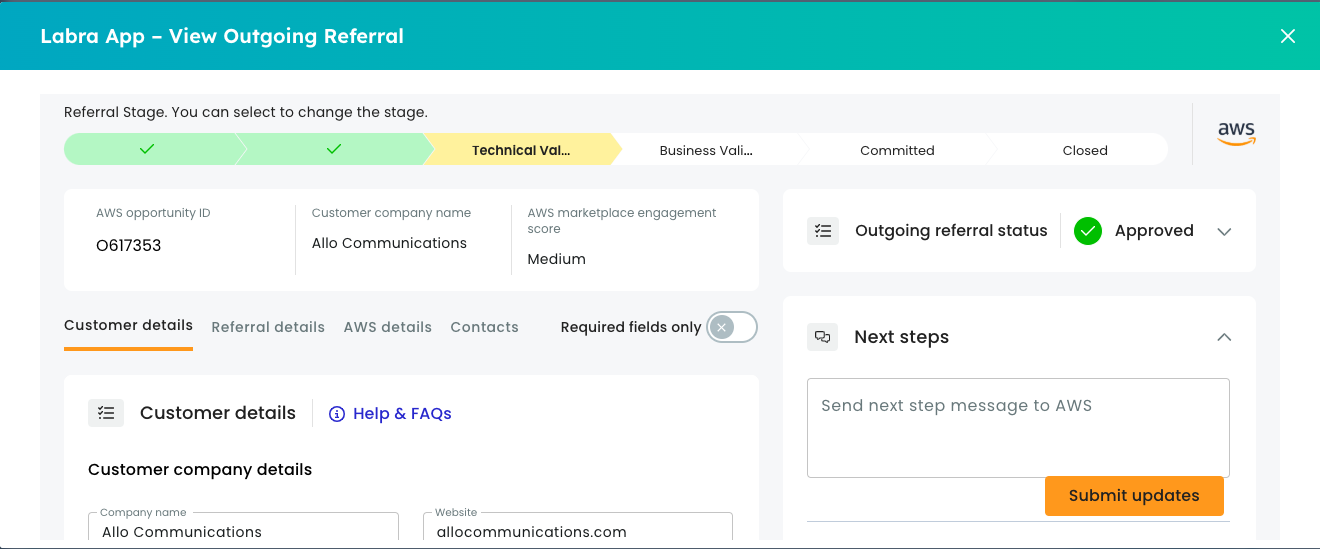Click the green Approved checkmark icon
Image resolution: width=1320 pixels, height=549 pixels.
[x=1087, y=231]
